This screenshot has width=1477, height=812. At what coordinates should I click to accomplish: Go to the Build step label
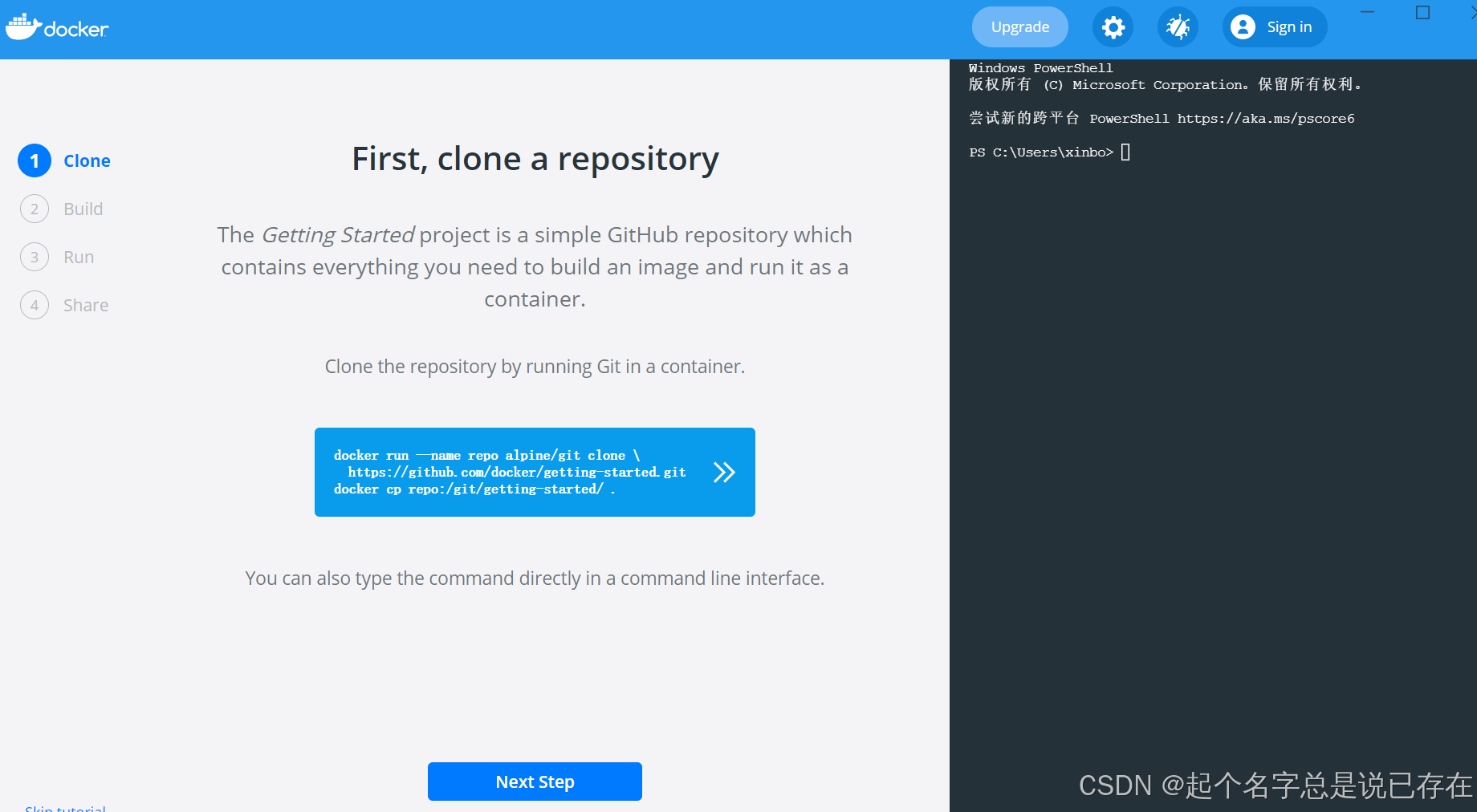(x=83, y=209)
